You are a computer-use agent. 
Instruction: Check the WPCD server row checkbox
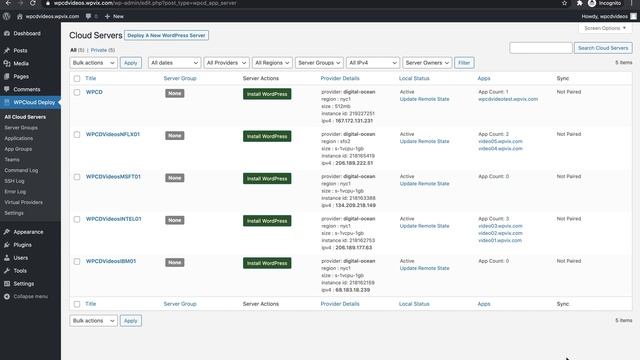[77, 92]
